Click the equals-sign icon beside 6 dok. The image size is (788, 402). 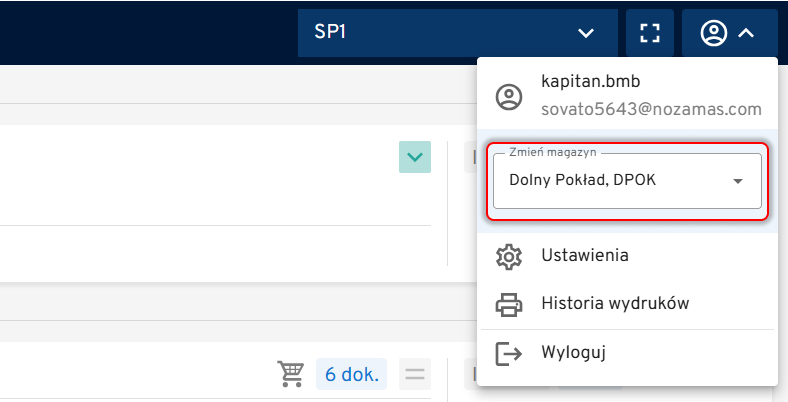[x=414, y=375]
